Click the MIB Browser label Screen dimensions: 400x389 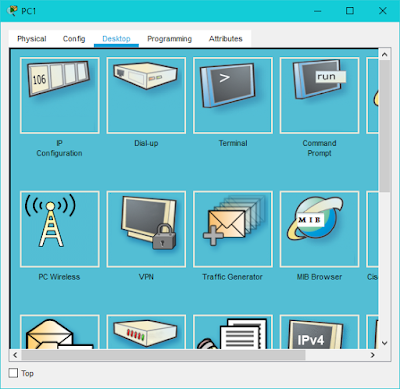click(319, 277)
